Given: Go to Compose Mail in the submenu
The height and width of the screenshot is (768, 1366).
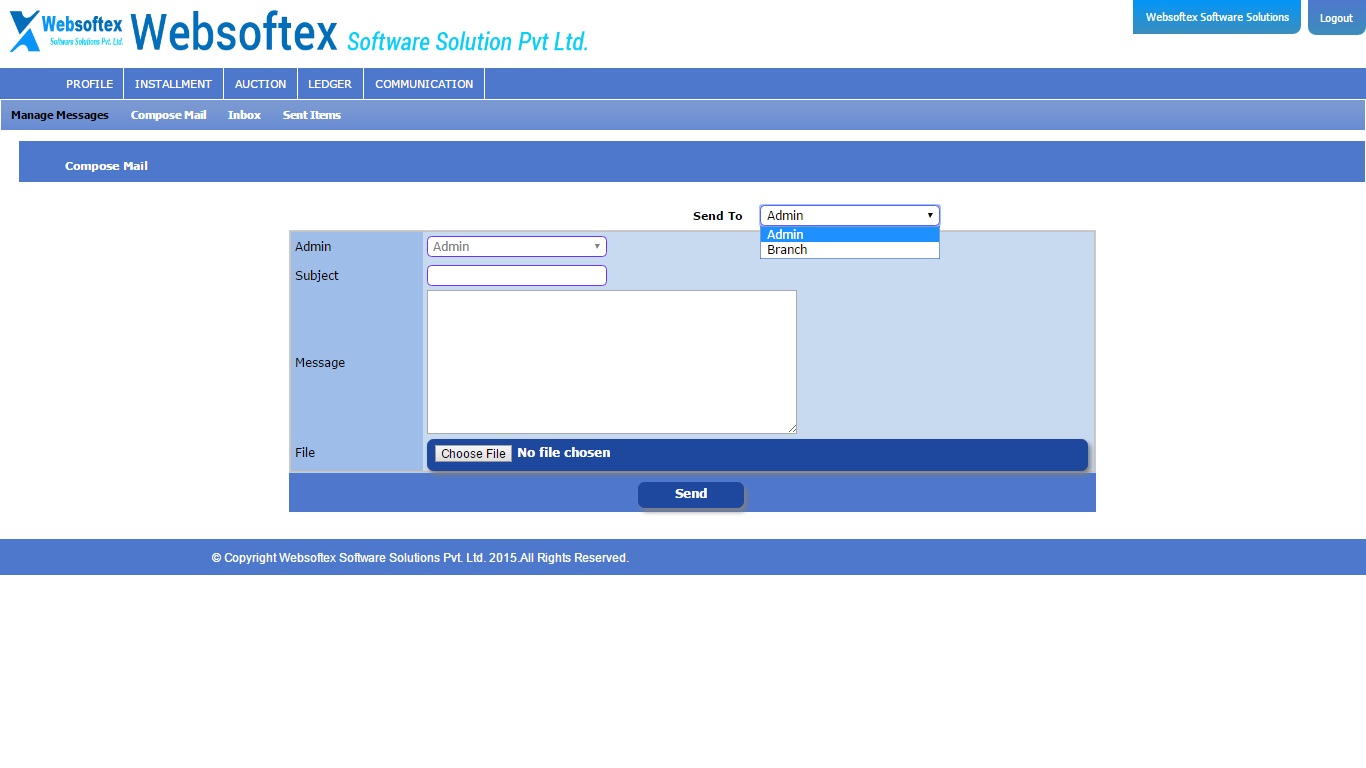Looking at the screenshot, I should tap(168, 115).
